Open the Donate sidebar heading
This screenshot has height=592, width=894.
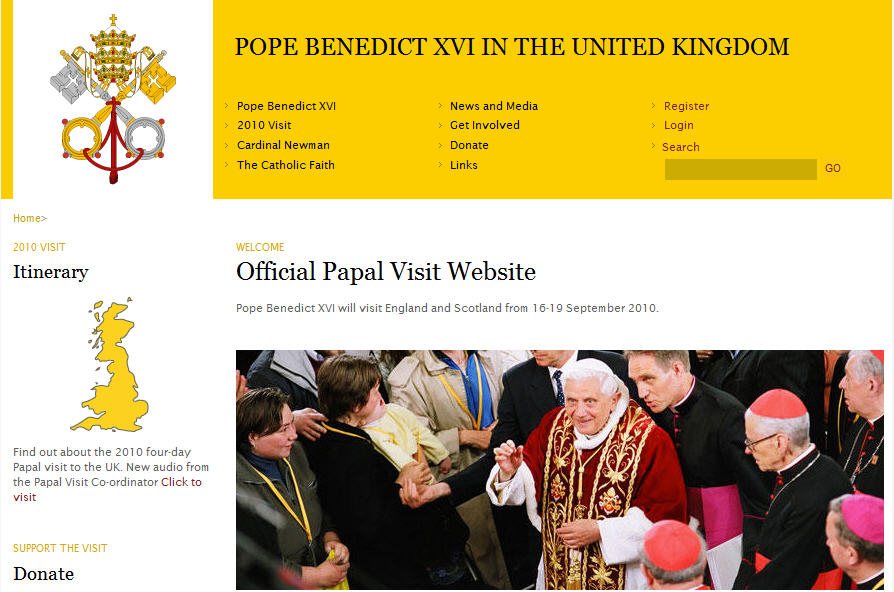43,574
